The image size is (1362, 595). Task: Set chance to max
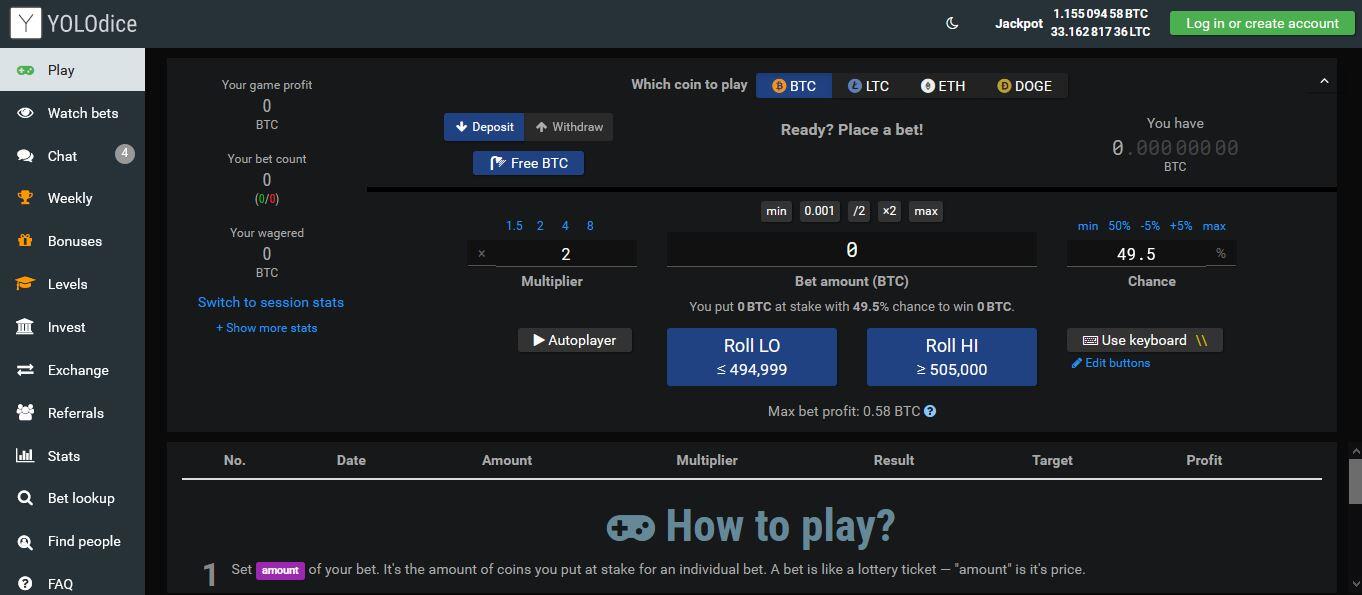[x=1214, y=226]
